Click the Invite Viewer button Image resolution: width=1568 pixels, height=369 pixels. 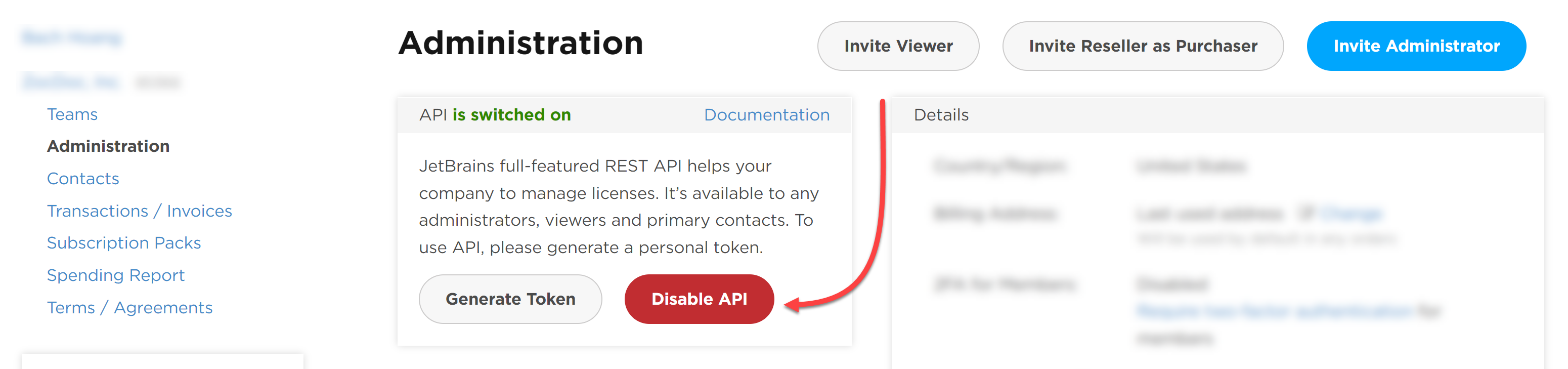click(898, 46)
